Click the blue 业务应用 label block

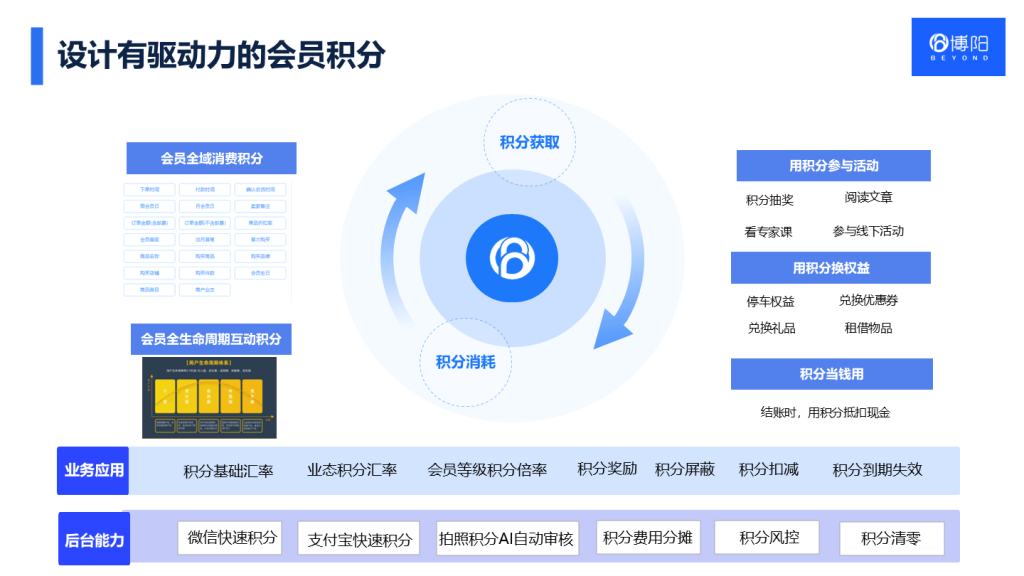click(x=92, y=470)
